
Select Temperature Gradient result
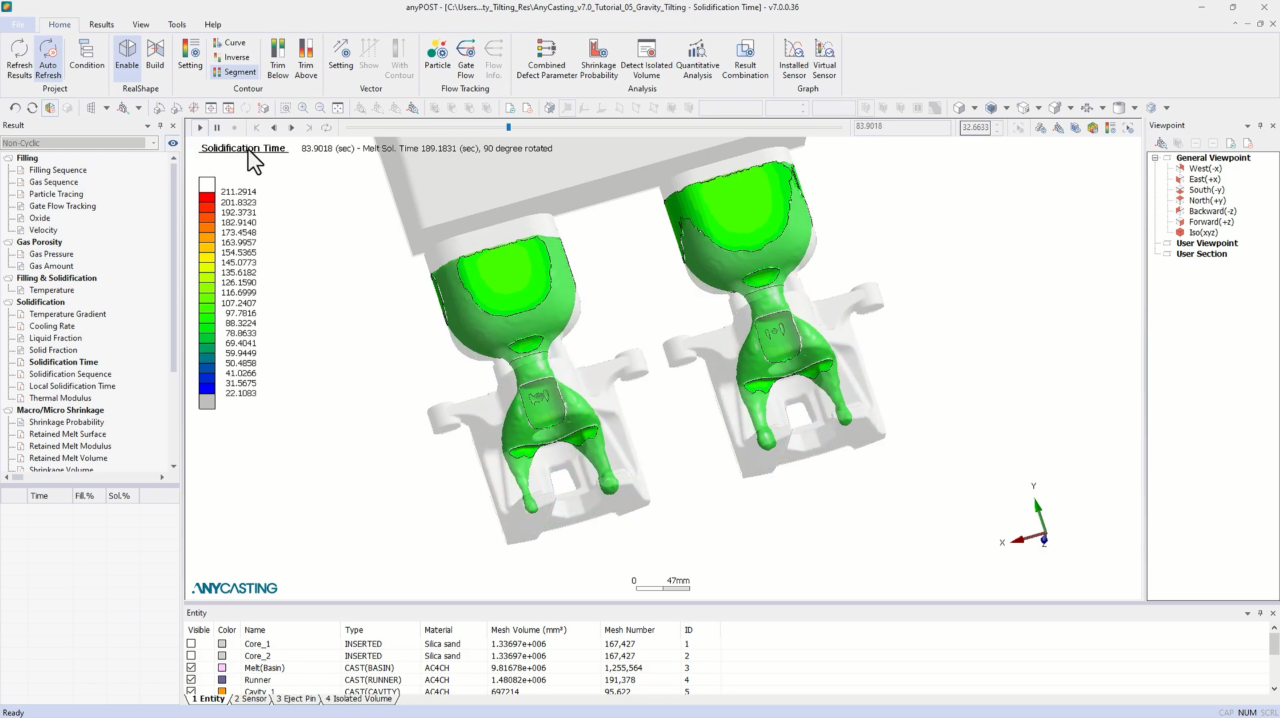click(x=67, y=314)
